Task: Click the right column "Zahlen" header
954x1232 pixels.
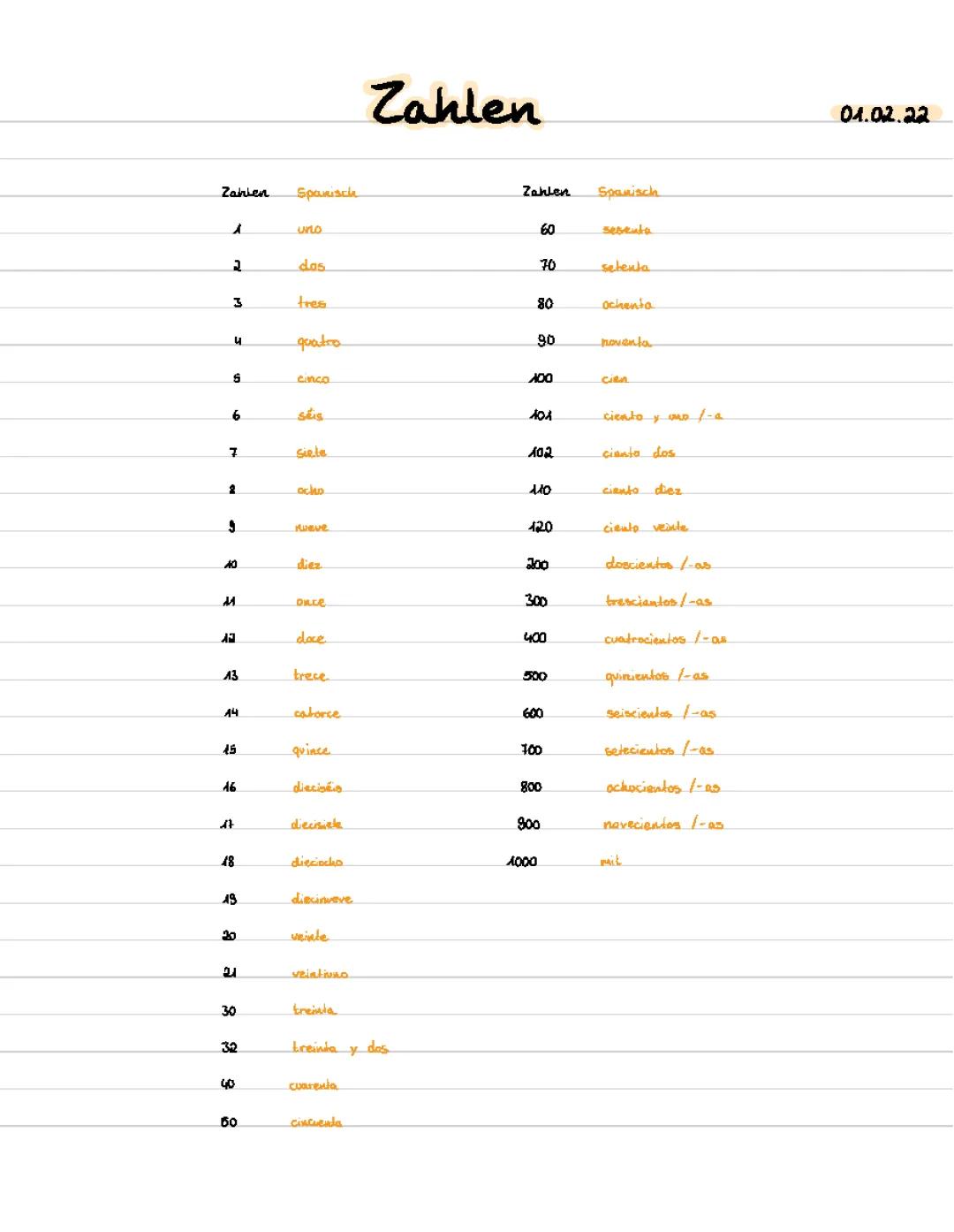Action: tap(546, 192)
